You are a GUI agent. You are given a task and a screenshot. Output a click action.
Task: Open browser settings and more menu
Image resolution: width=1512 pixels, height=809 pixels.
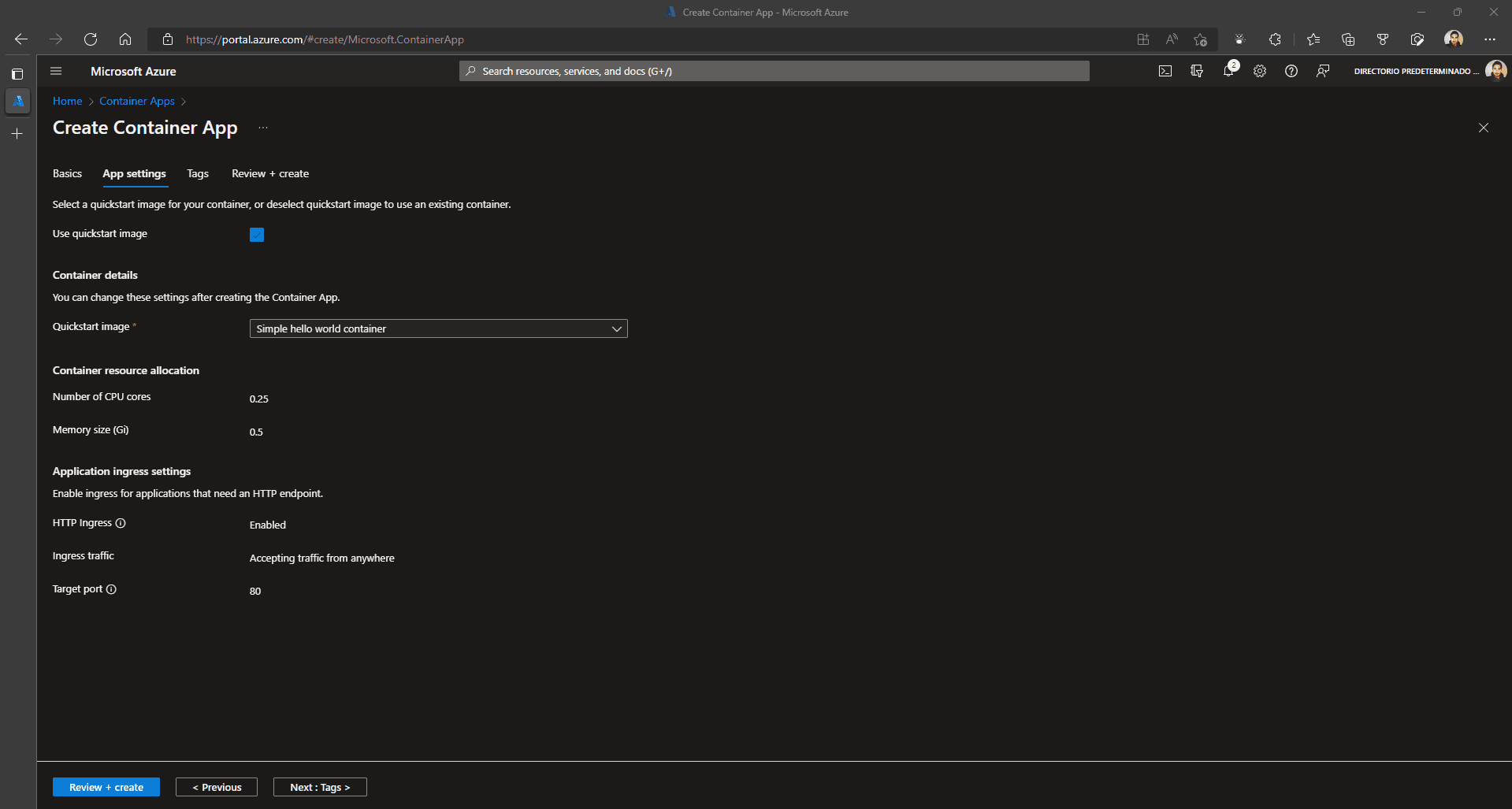(x=1489, y=39)
